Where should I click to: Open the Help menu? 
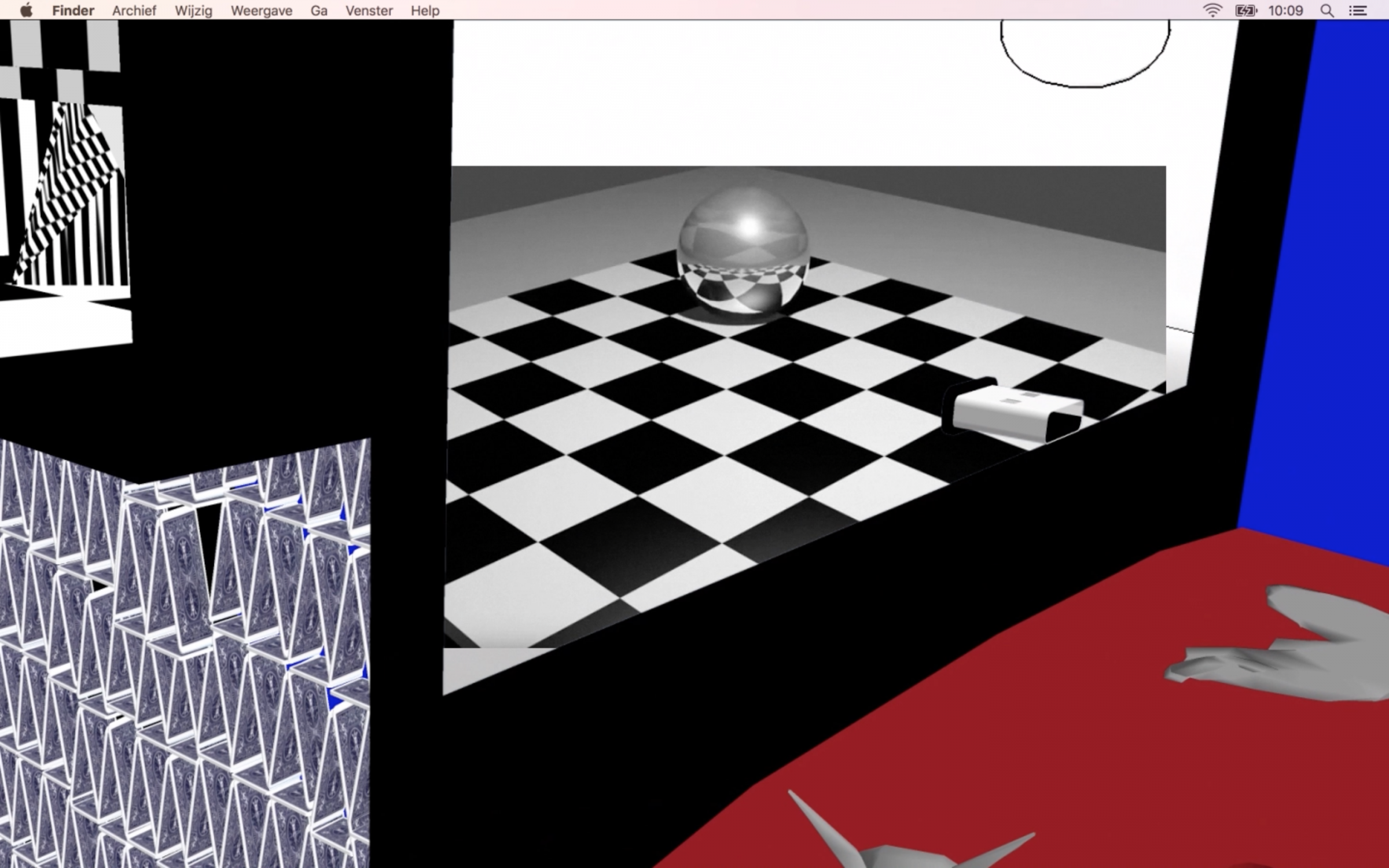pyautogui.click(x=425, y=10)
